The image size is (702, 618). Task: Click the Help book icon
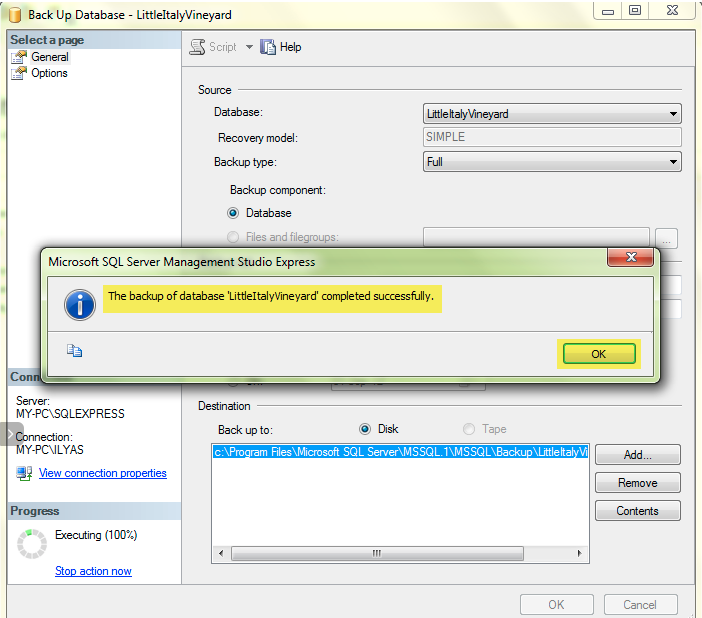pyautogui.click(x=268, y=47)
